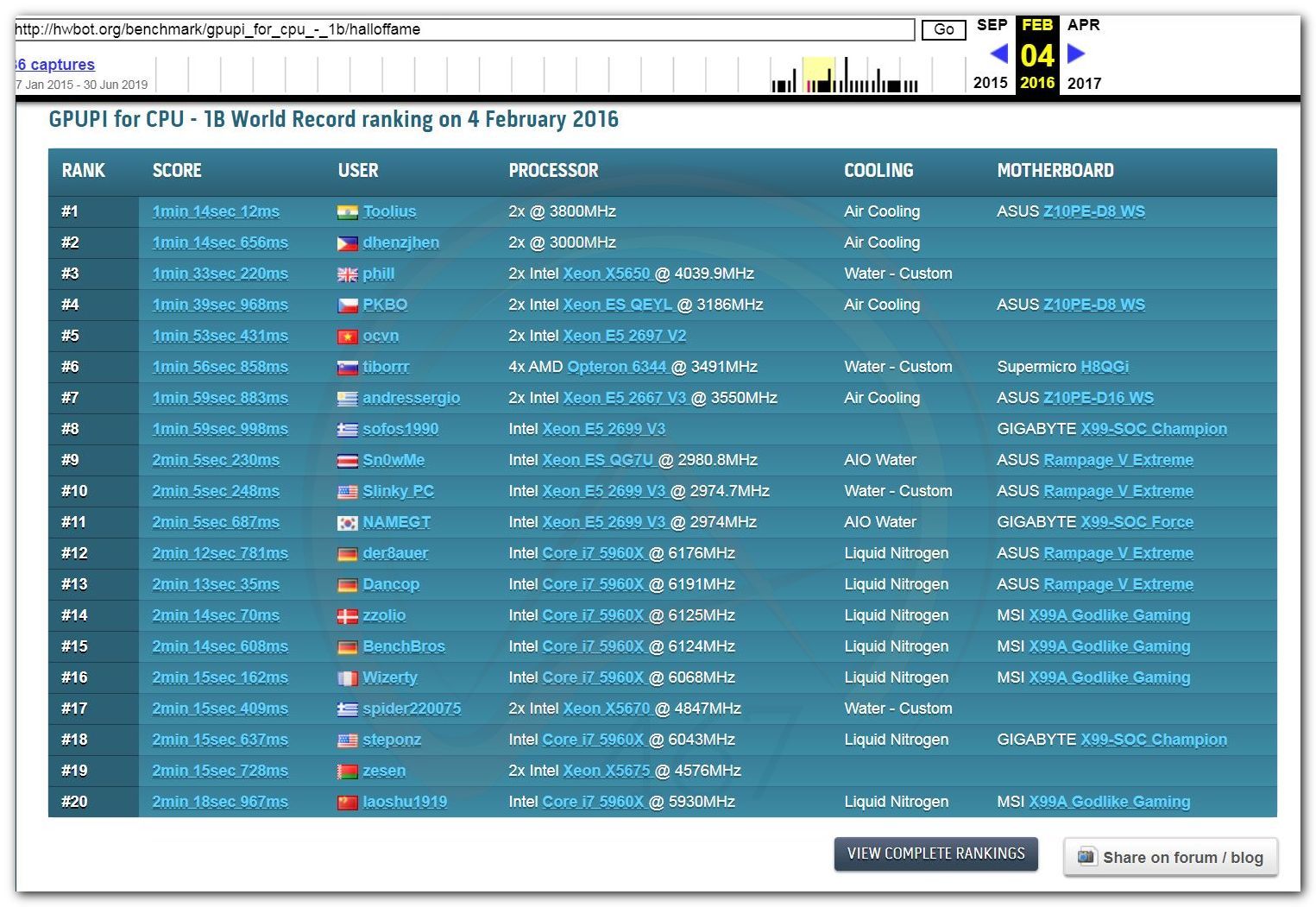Click the Wayback Machine URL field
The height and width of the screenshot is (907, 1316).
pyautogui.click(x=464, y=29)
